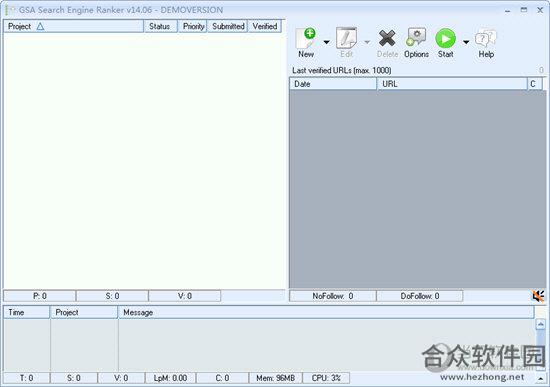Open the dropdown arrow next to New
This screenshot has height=387, width=550.
326,42
